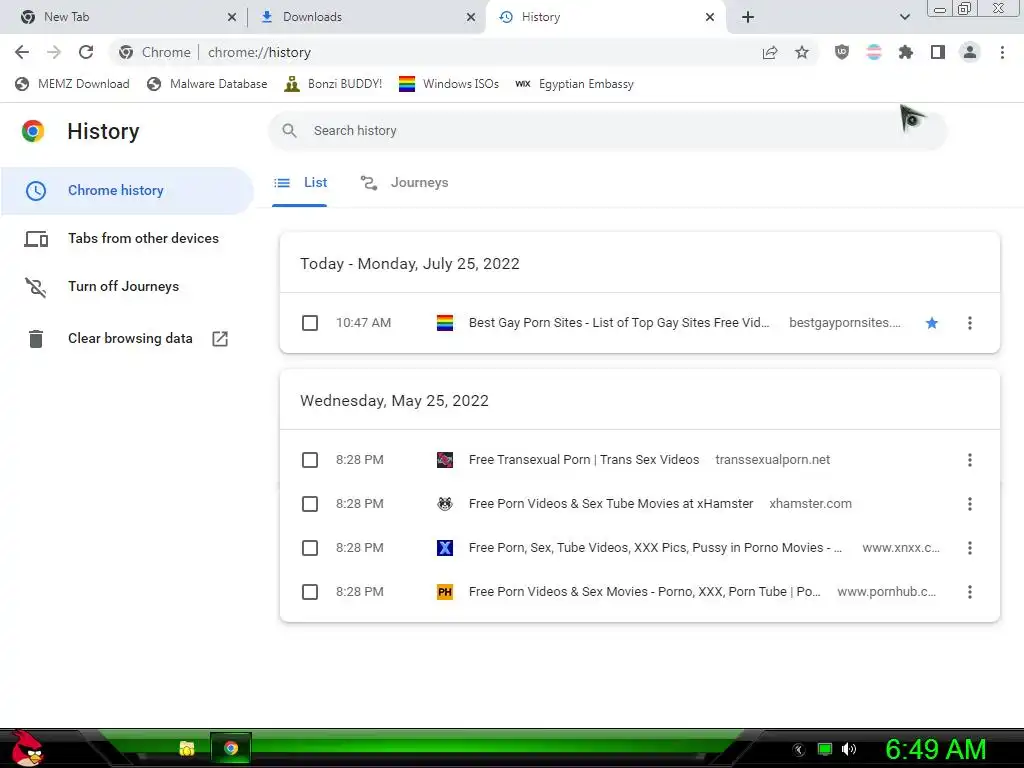Open the file explorer taskbar icon
Viewport: 1024px width, 768px height.
point(187,748)
